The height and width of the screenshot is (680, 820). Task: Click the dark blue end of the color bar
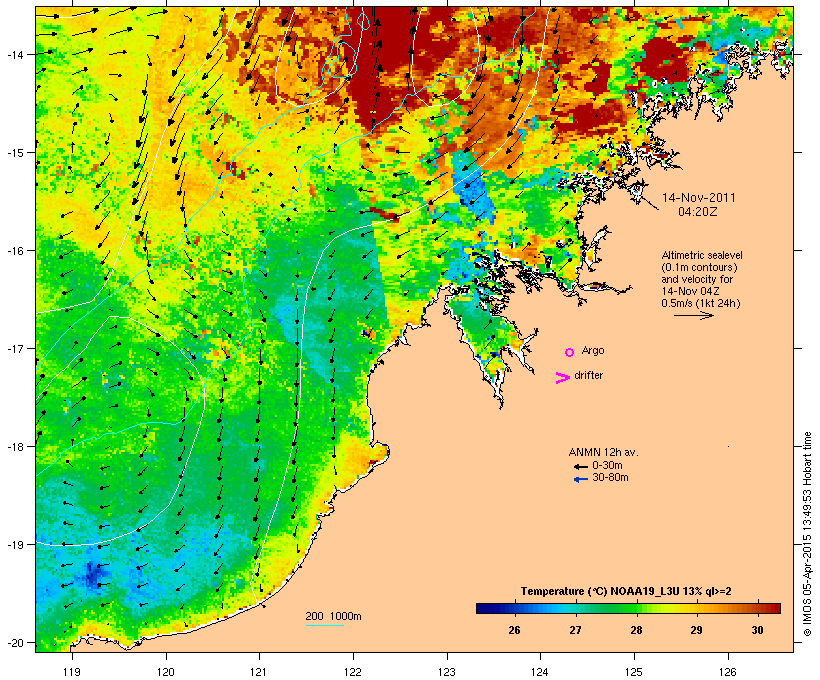(x=483, y=608)
